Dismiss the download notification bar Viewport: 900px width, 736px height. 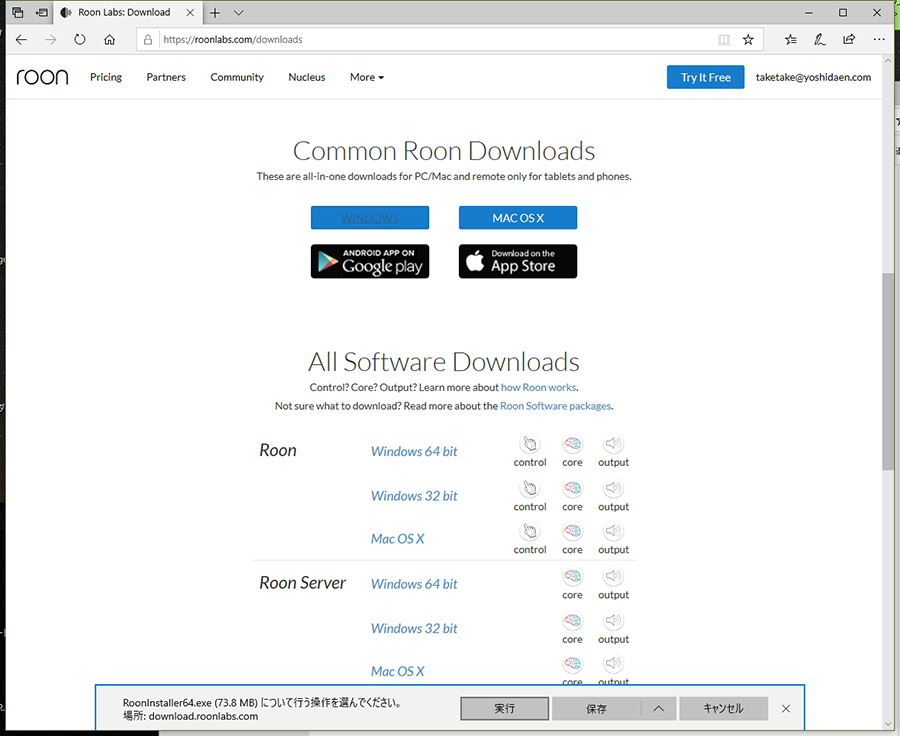click(786, 708)
